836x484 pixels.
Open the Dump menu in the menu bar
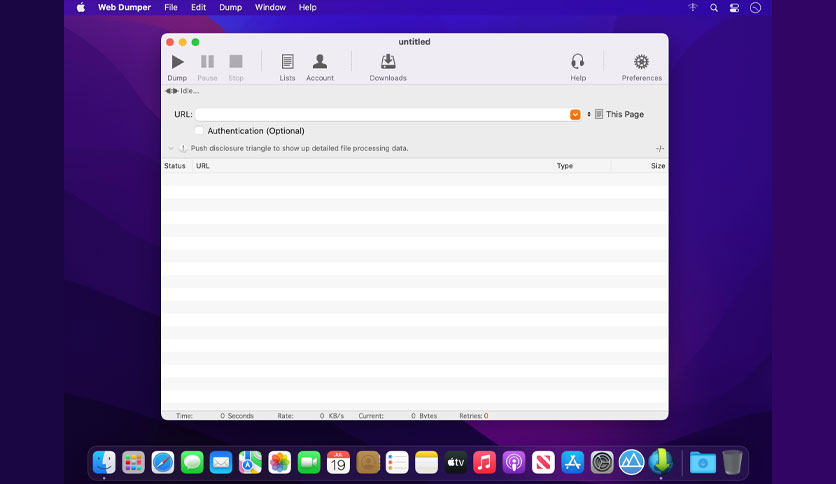pos(230,7)
